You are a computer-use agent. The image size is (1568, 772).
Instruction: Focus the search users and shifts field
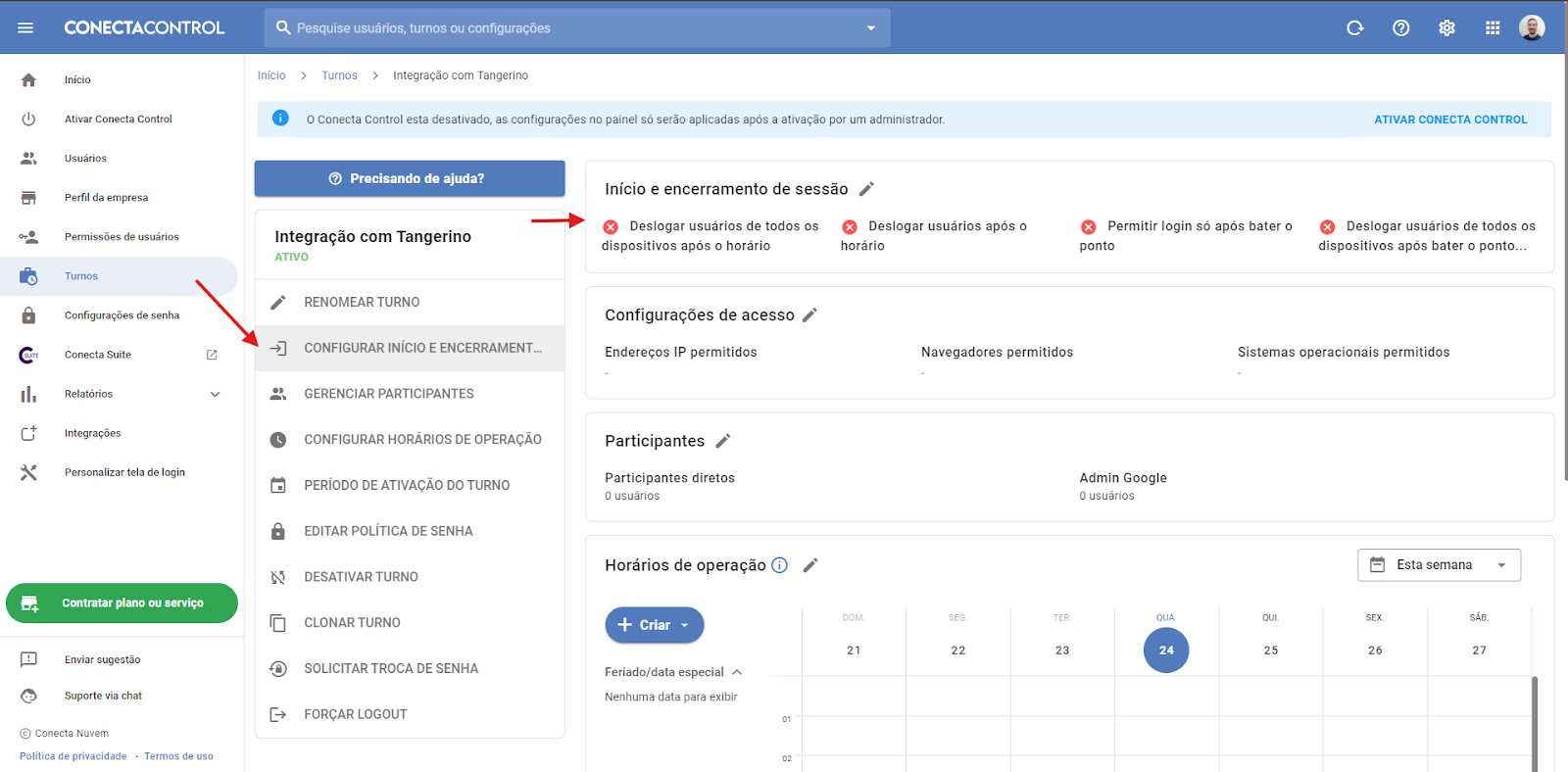tap(577, 27)
